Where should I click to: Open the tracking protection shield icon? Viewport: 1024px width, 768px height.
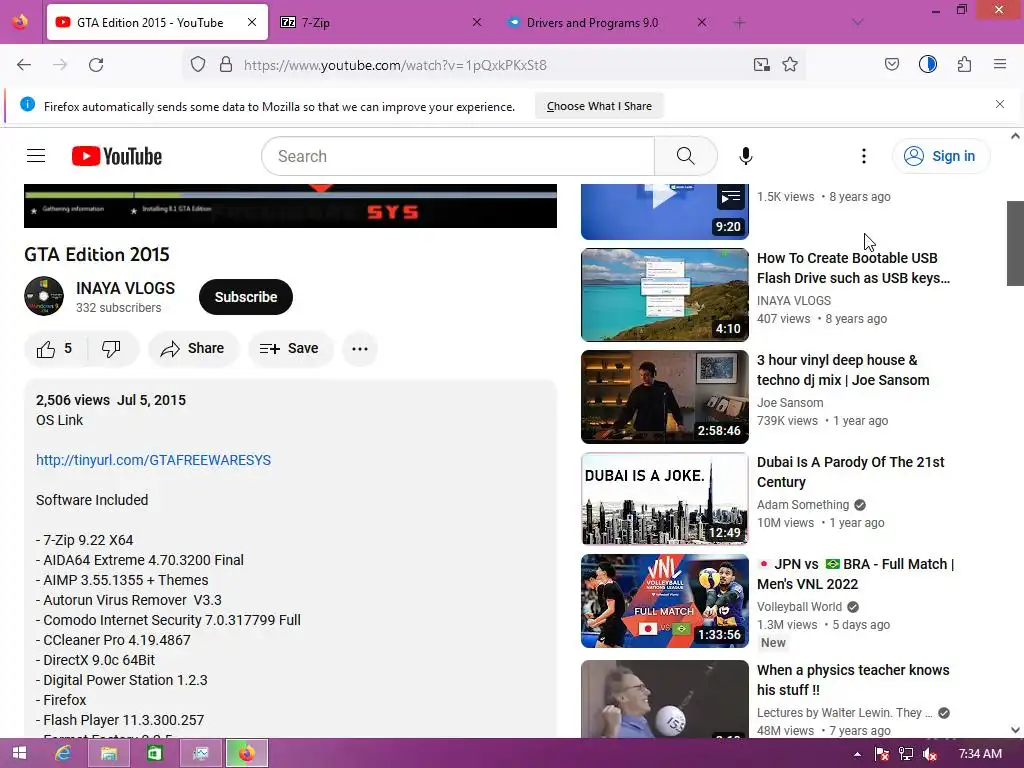pos(198,65)
